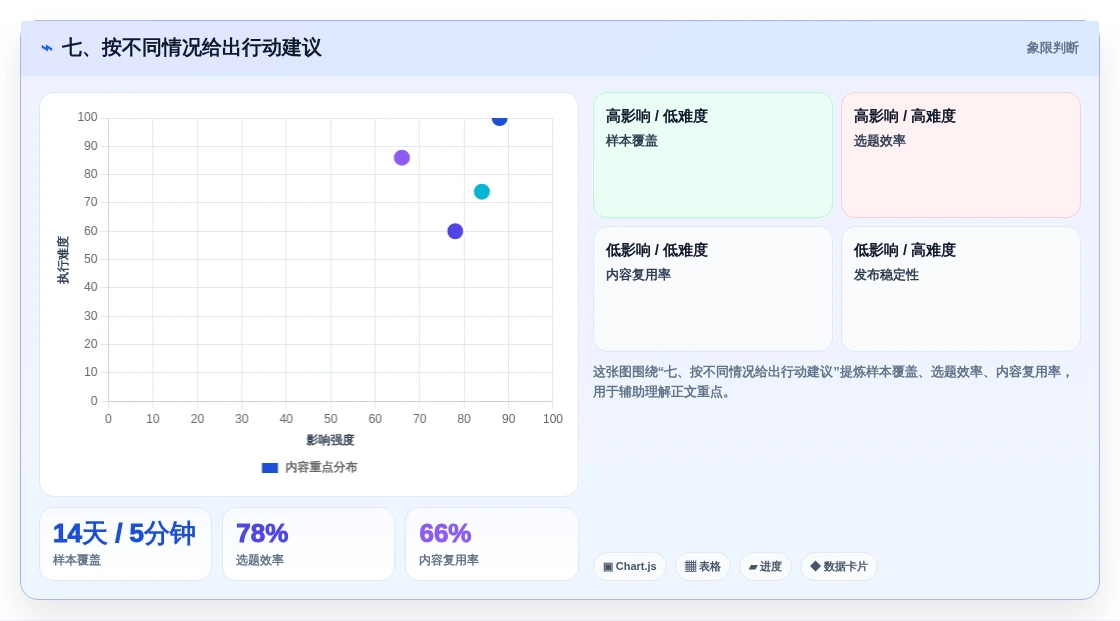Screen dimensions: 1120x621
Task: Click the grid icon in 表格 chip
Action: (x=690, y=567)
